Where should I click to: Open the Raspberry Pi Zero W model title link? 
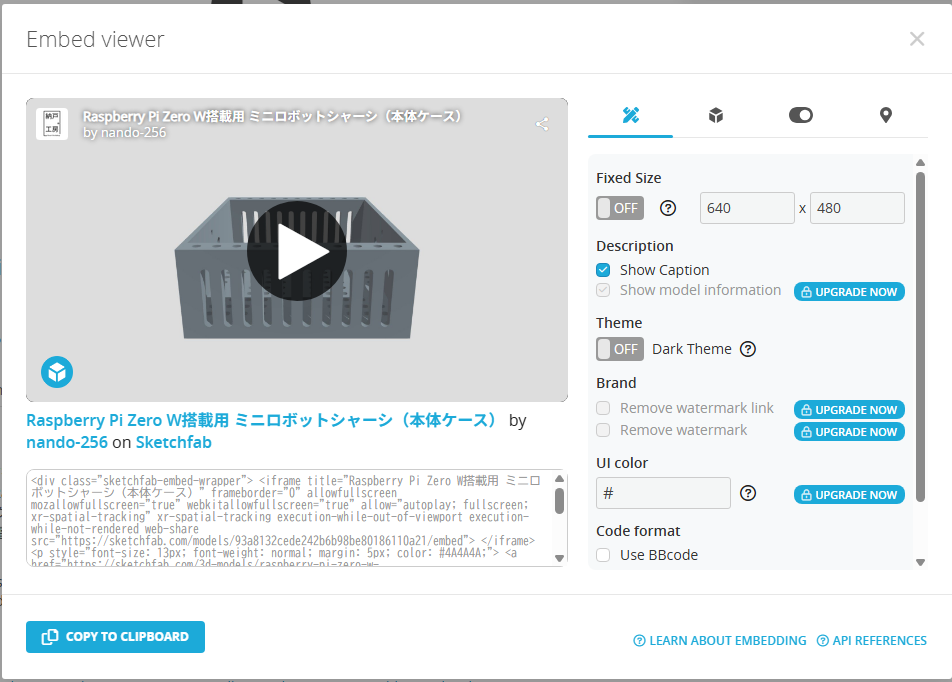click(262, 420)
